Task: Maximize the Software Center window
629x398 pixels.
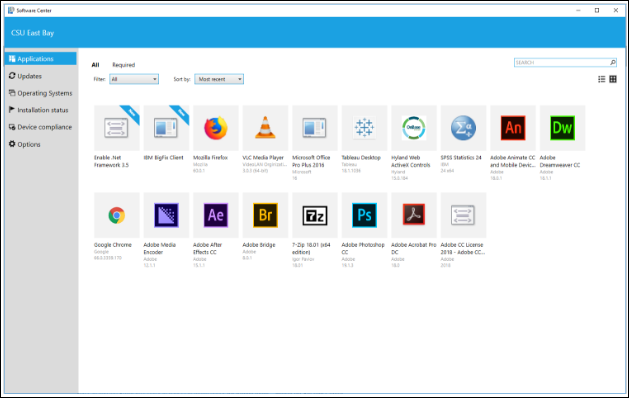Action: [597, 10]
